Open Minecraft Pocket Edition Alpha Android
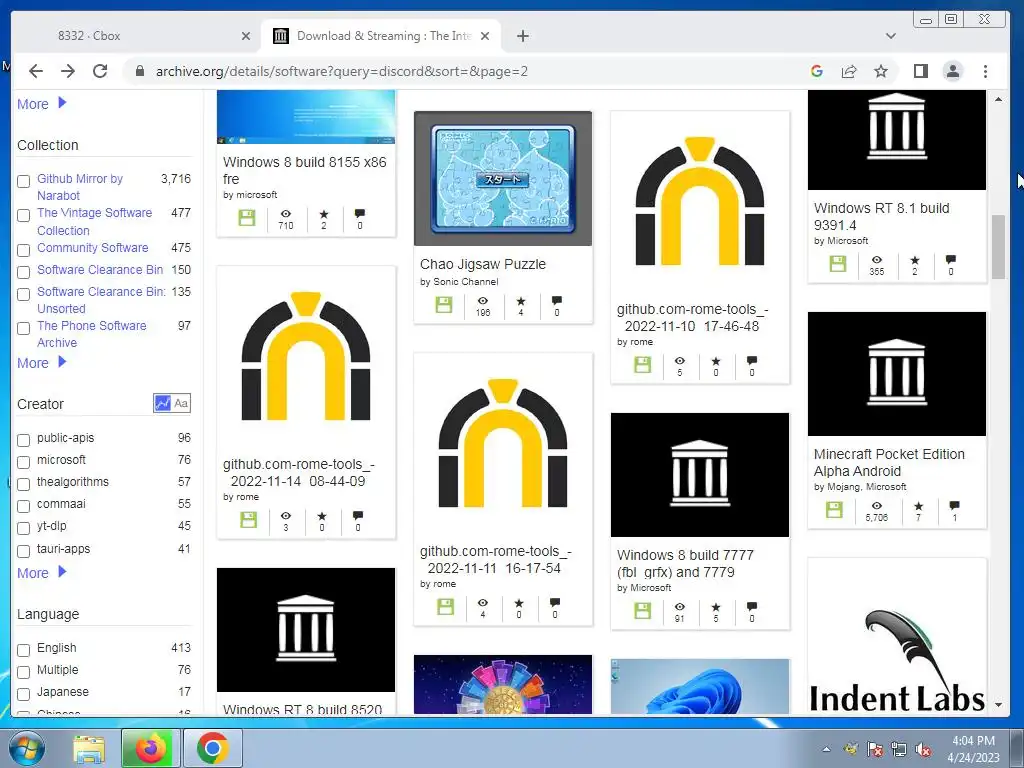1024x768 pixels. click(889, 462)
